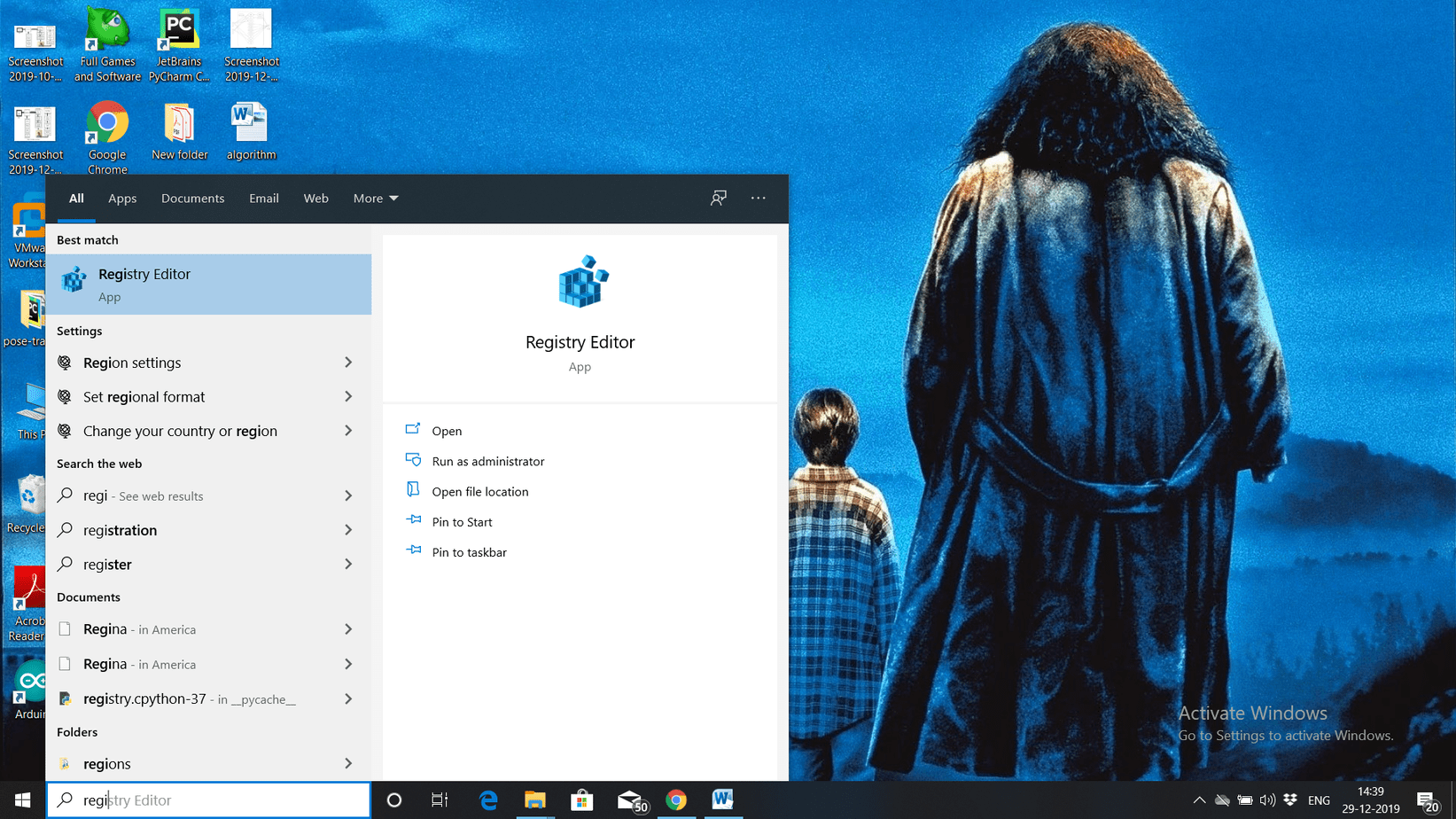The image size is (1456, 819).
Task: Launch Microsoft Edge from the taskbar
Action: [488, 799]
